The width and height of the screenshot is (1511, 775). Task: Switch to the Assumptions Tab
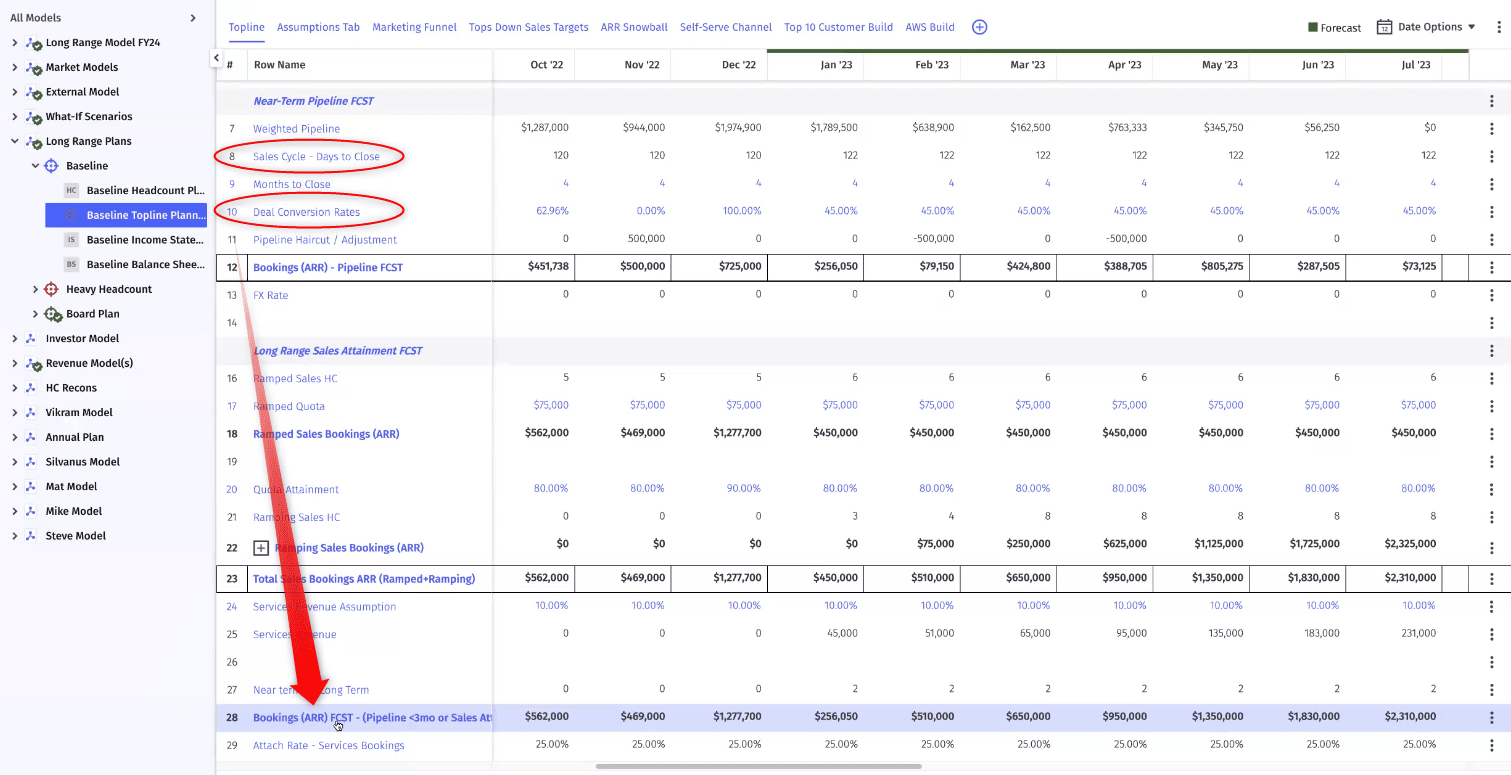(x=318, y=27)
